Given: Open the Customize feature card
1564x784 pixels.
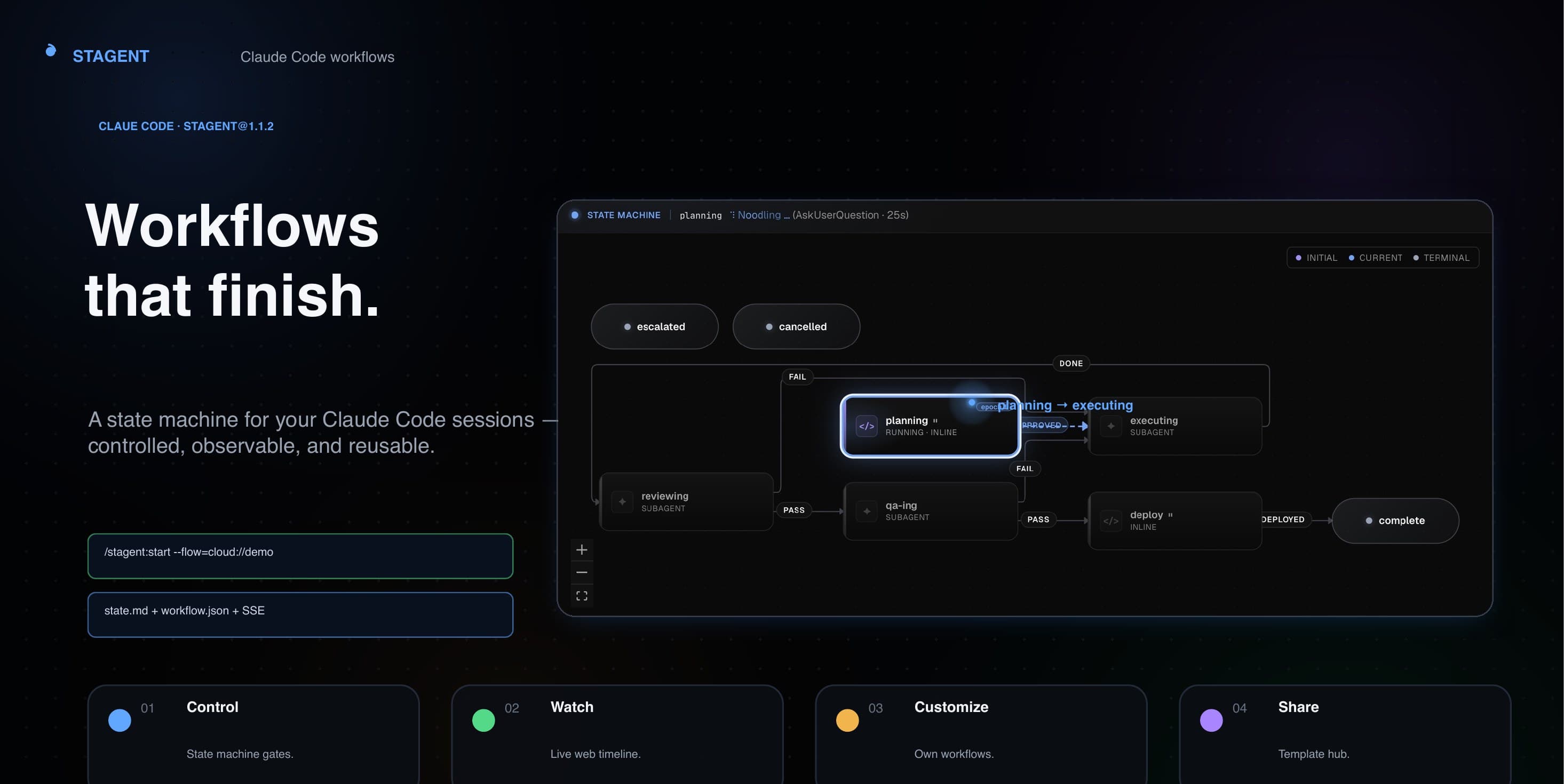Looking at the screenshot, I should coord(981,734).
